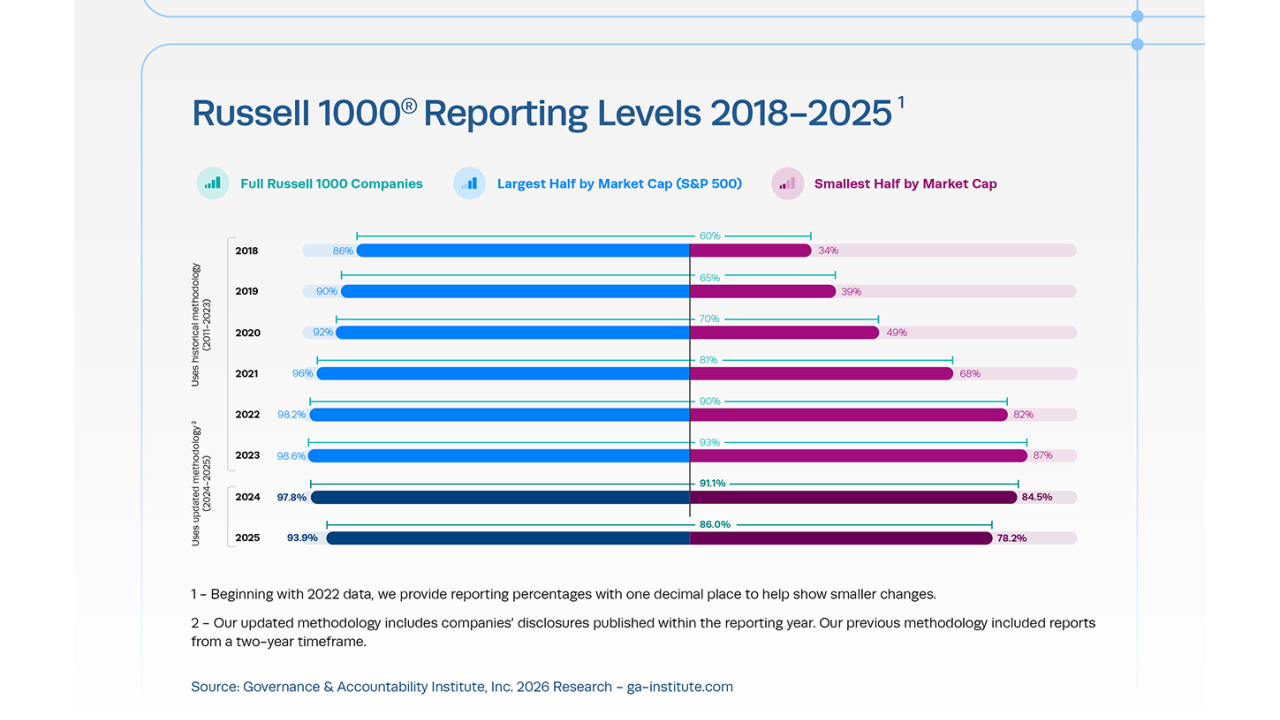Click the Uses historical methodology axis label
The width and height of the screenshot is (1280, 720).
tap(200, 324)
